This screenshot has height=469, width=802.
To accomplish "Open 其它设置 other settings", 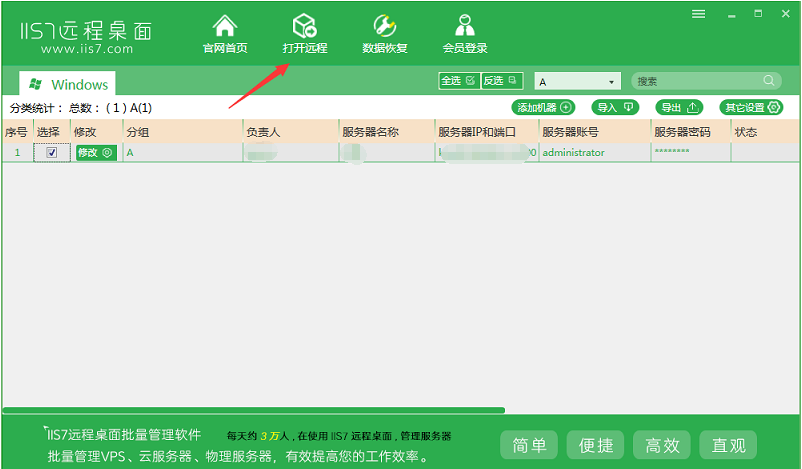I will click(x=751, y=107).
